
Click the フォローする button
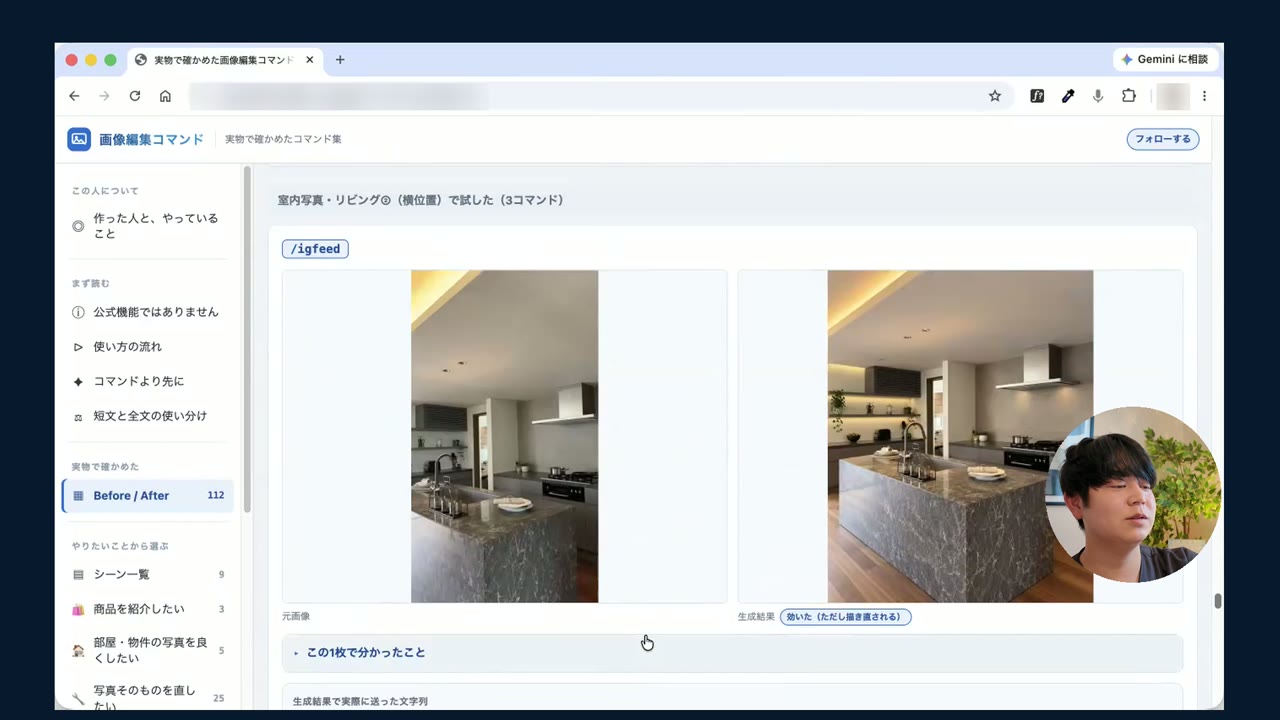click(x=1163, y=139)
